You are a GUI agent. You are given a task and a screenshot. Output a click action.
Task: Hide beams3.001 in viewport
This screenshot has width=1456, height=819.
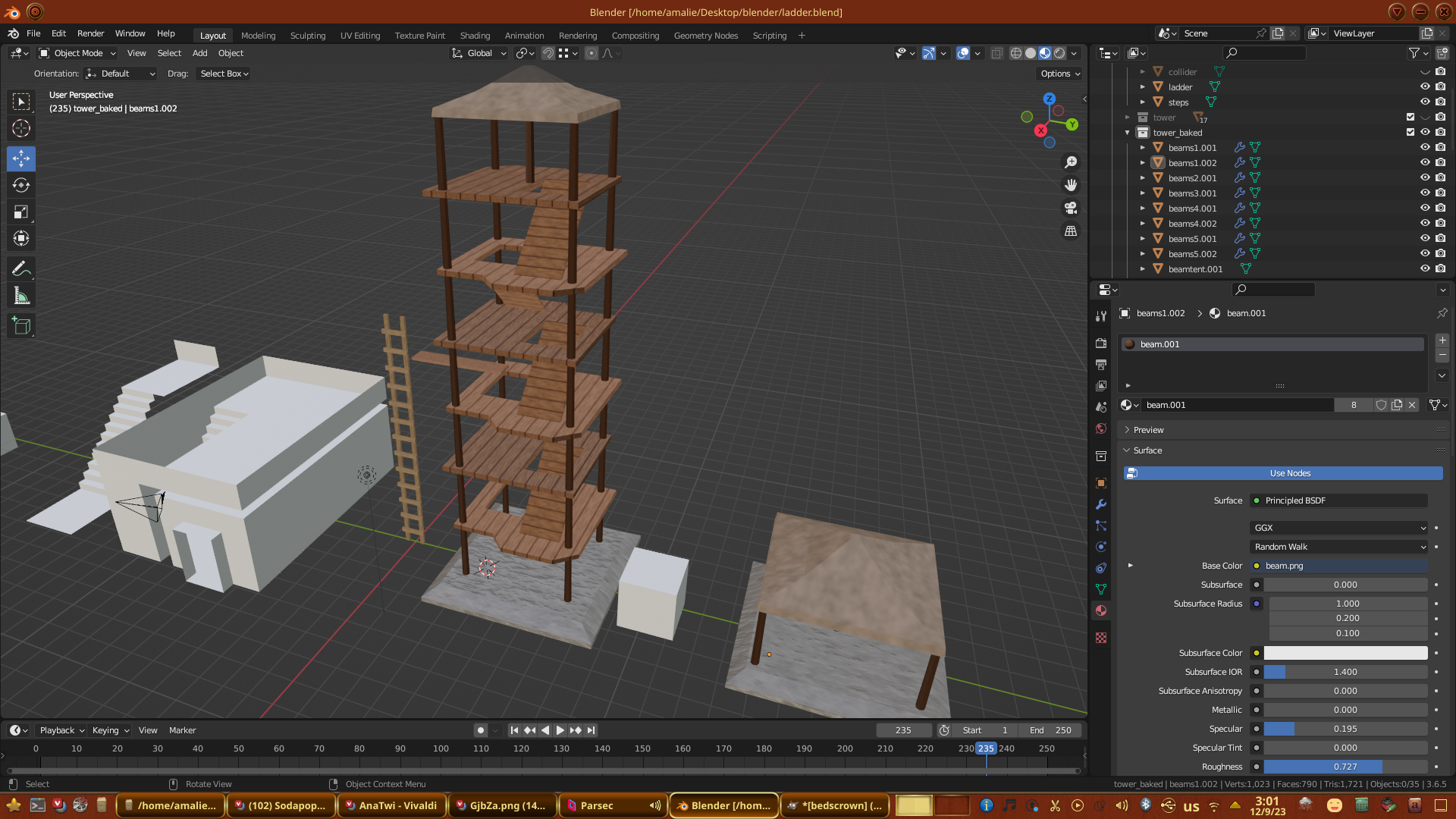(1425, 193)
